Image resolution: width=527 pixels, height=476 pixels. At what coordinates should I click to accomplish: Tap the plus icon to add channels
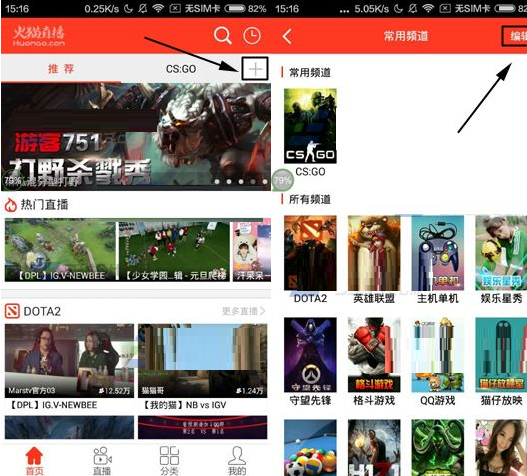[x=255, y=69]
